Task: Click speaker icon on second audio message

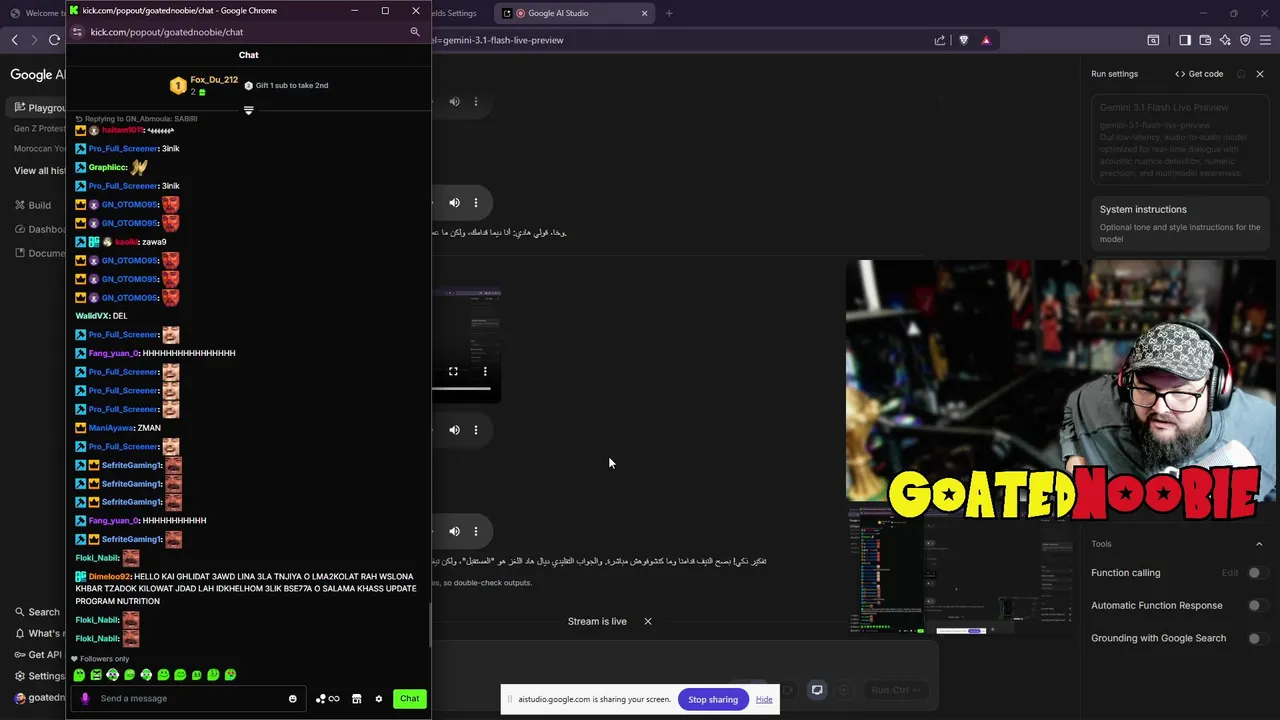Action: tap(455, 203)
